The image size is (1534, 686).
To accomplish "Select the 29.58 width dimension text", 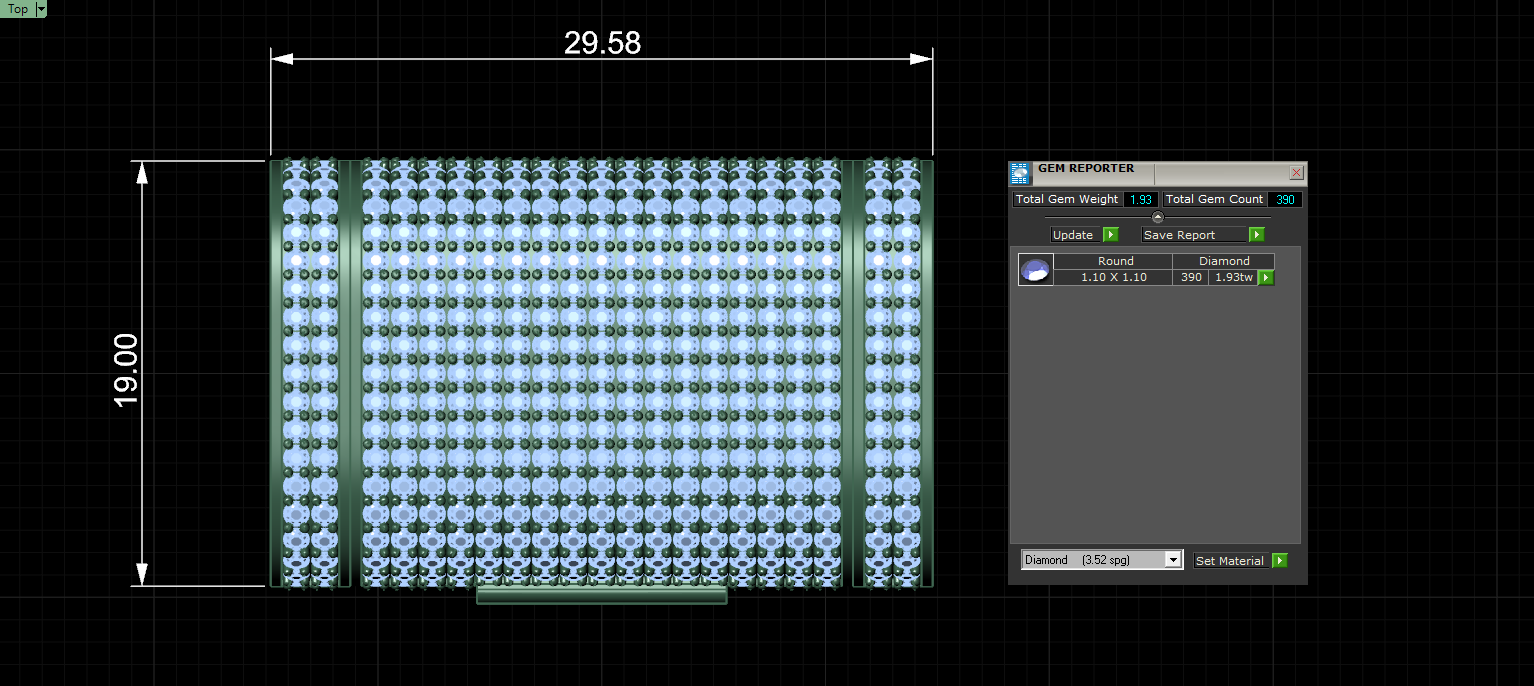I will pyautogui.click(x=602, y=43).
